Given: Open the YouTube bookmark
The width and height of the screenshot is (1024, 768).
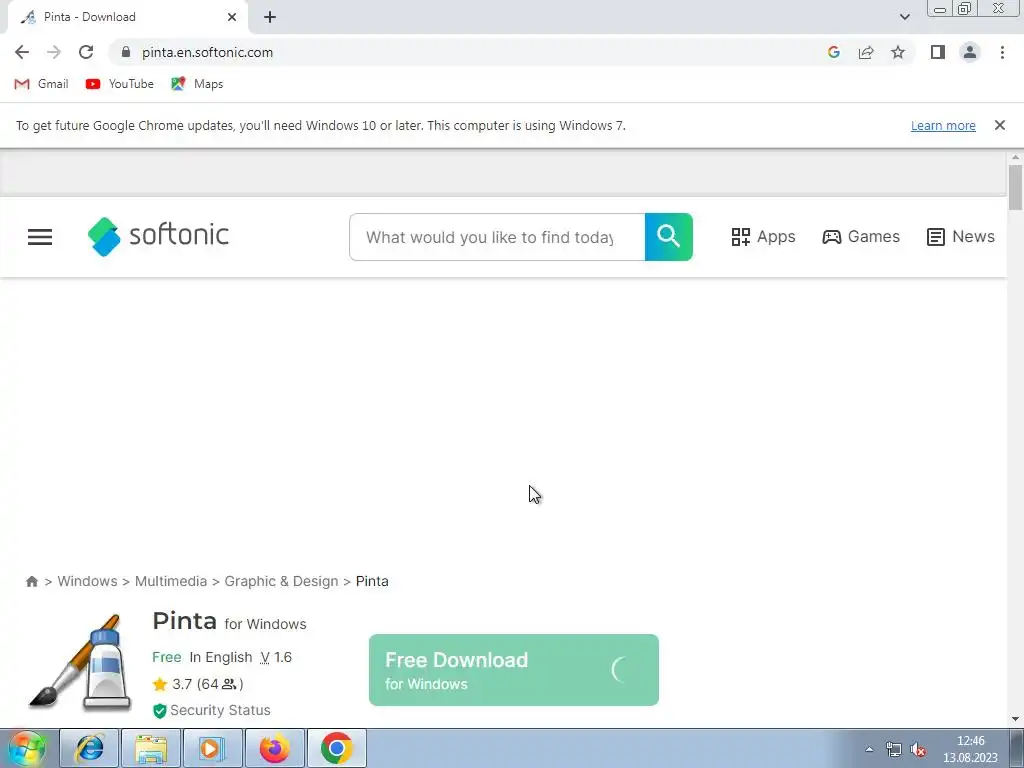Looking at the screenshot, I should (x=120, y=84).
